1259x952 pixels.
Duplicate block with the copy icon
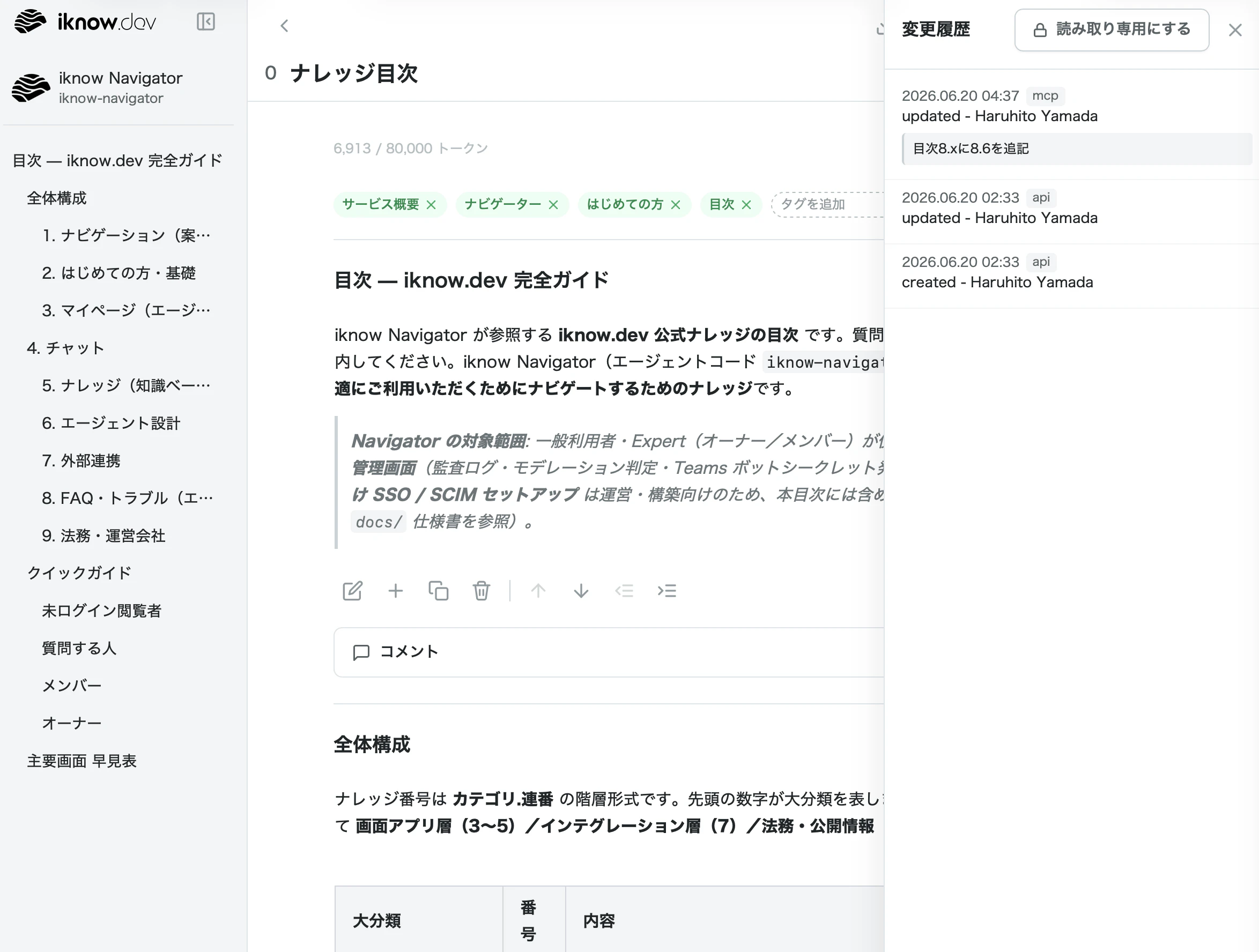438,591
